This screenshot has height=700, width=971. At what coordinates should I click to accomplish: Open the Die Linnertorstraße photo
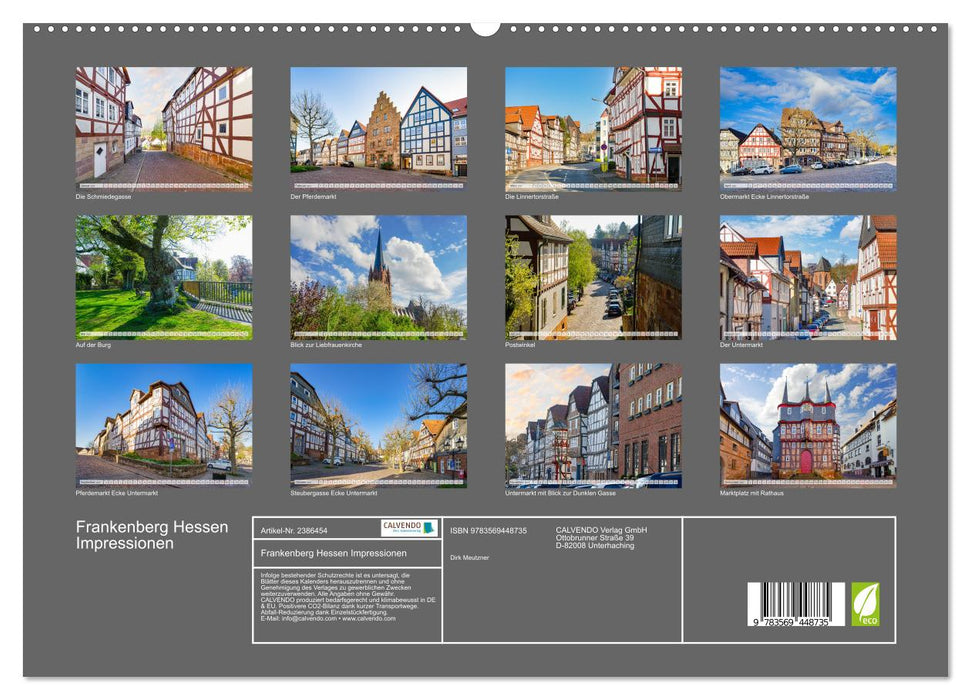click(593, 129)
